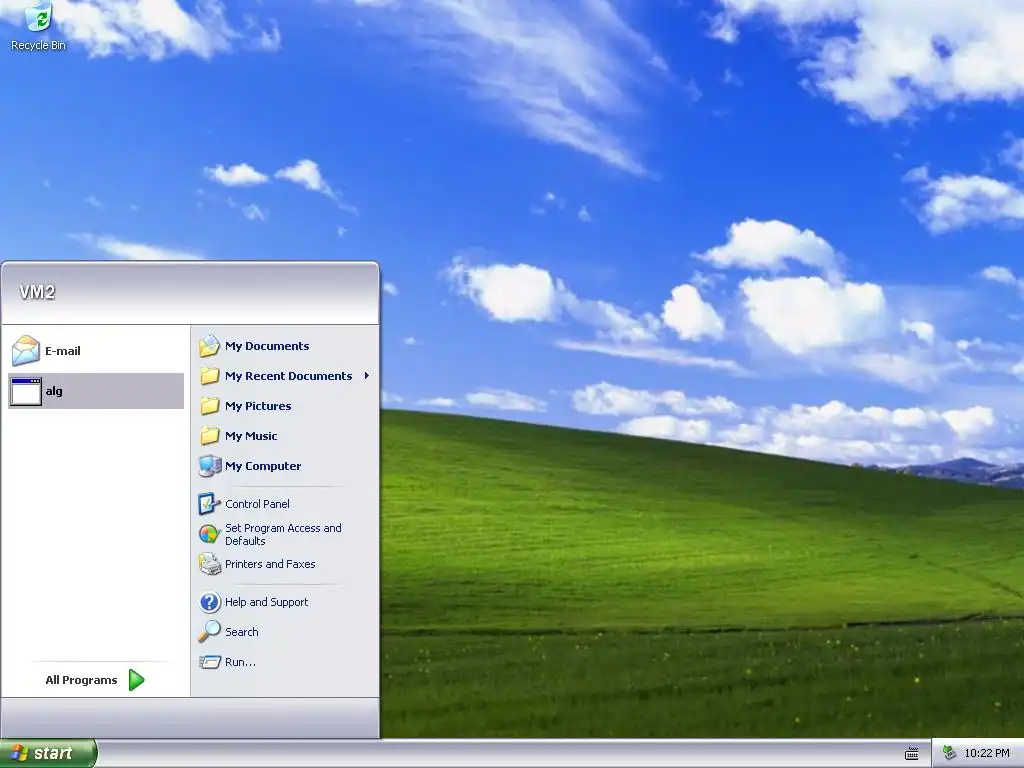Click the My Music folder icon
Viewport: 1024px width, 768px height.
point(209,436)
